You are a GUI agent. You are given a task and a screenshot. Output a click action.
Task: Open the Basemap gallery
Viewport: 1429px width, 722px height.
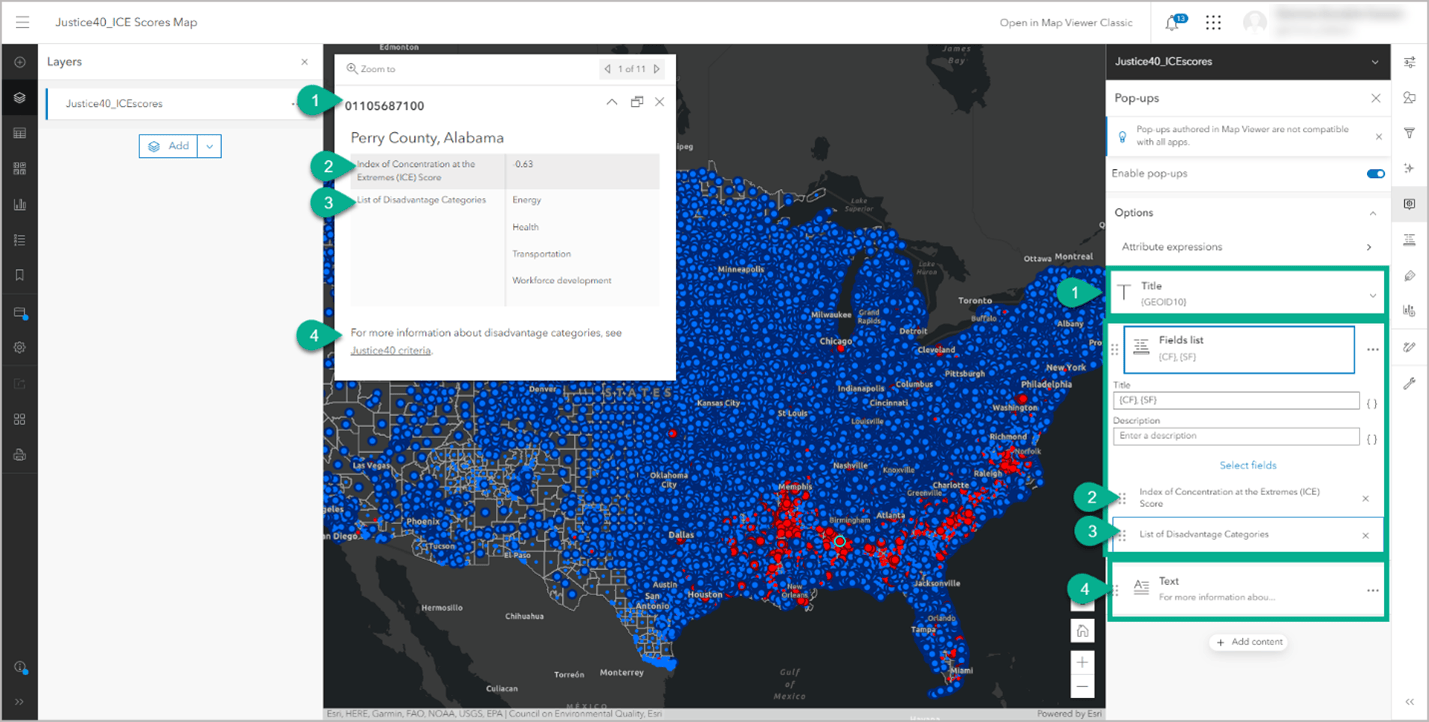[x=19, y=167]
